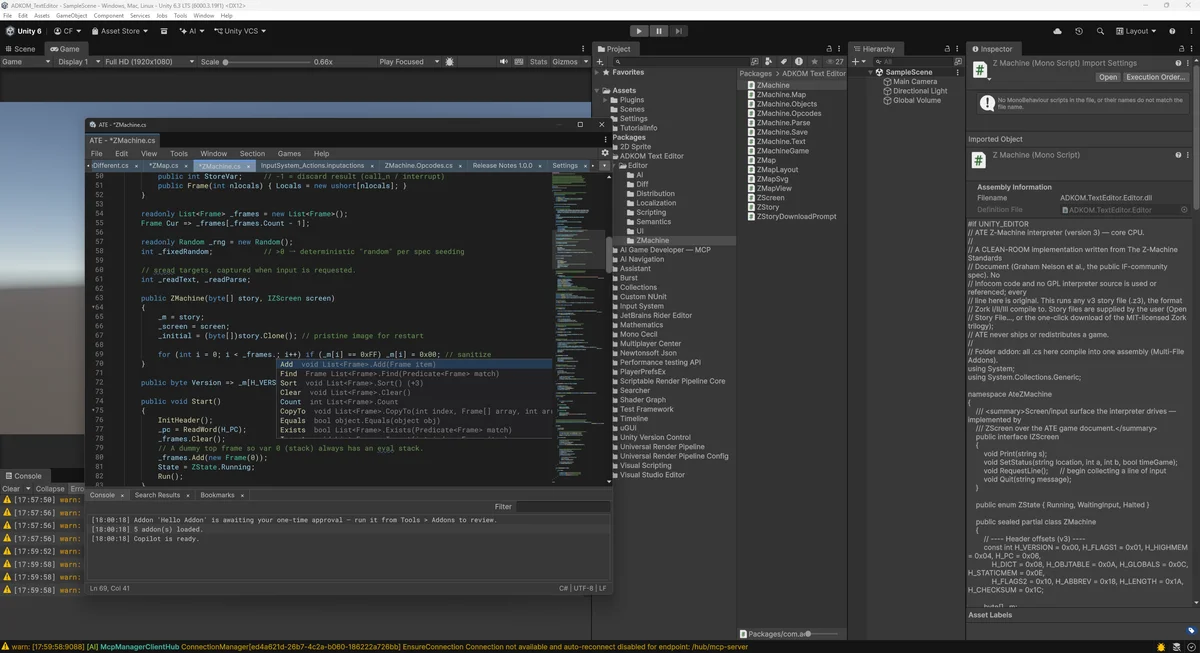
Task: Open the AI toolbar dropdown
Action: [x=191, y=31]
